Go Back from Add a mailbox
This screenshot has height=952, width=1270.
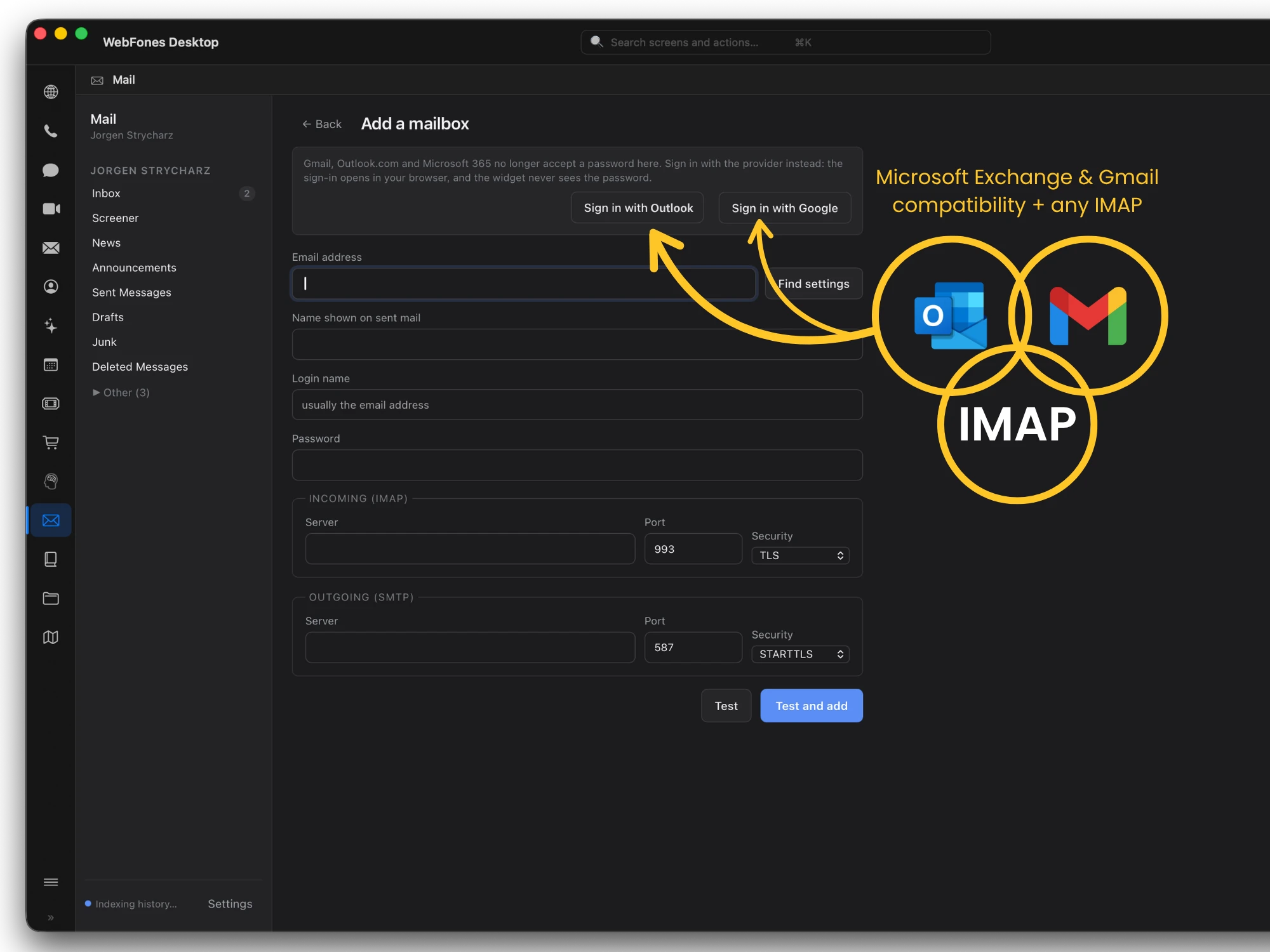[322, 124]
